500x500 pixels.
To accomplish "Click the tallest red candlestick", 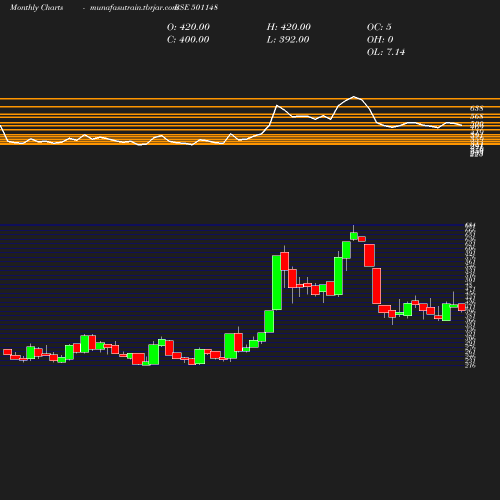I will (x=377, y=286).
